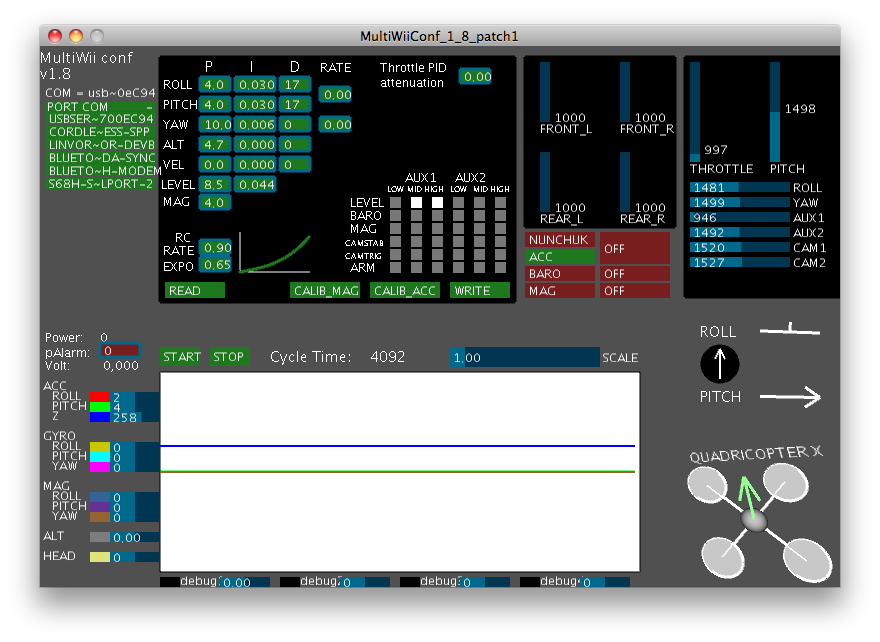Select USBSER~700EC94 serial port from list
The height and width of the screenshot is (642, 880).
tap(100, 119)
